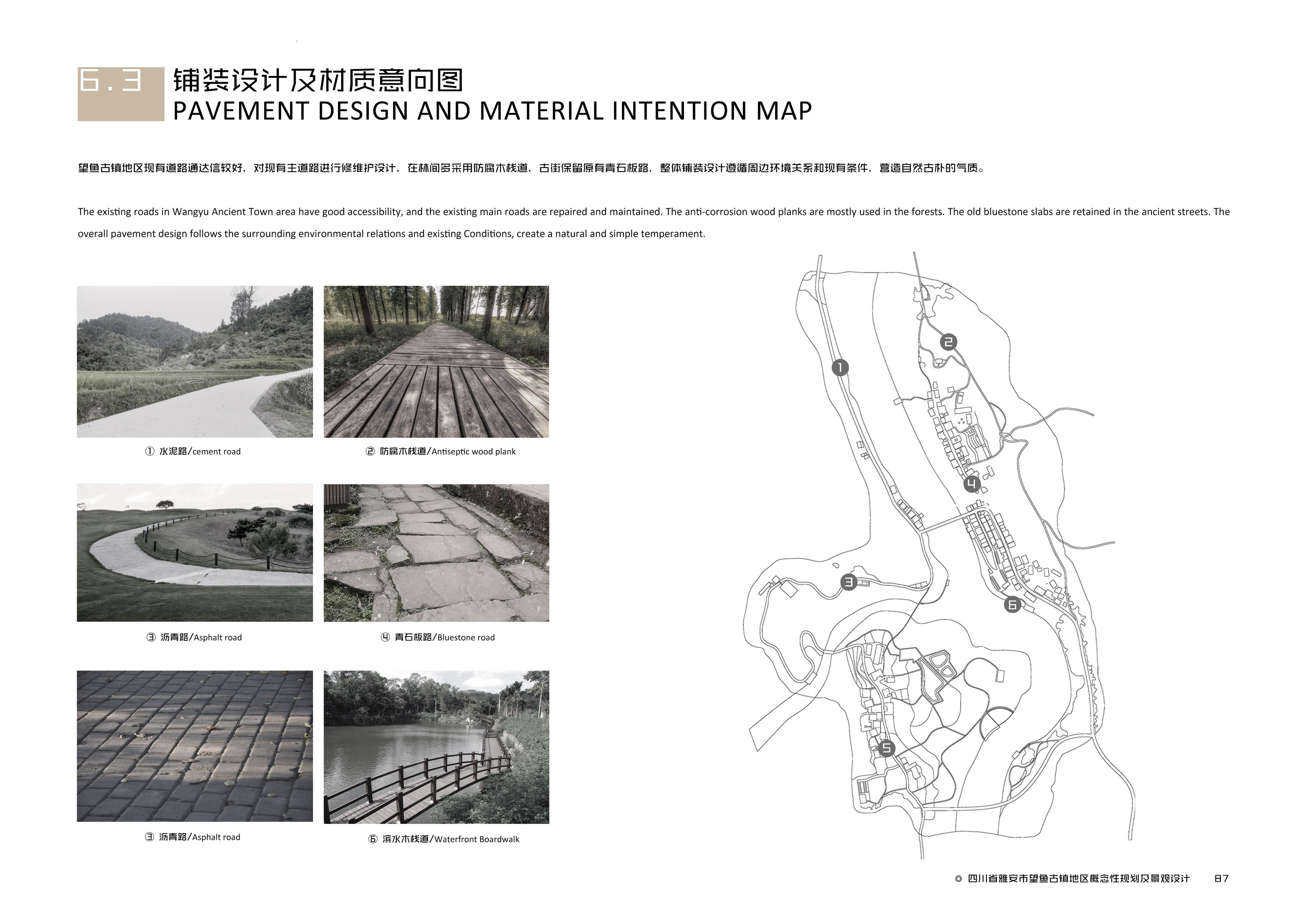Screen dimensions: 1307x924
Task: Click the beige section number box '6.3'
Action: pos(121,94)
